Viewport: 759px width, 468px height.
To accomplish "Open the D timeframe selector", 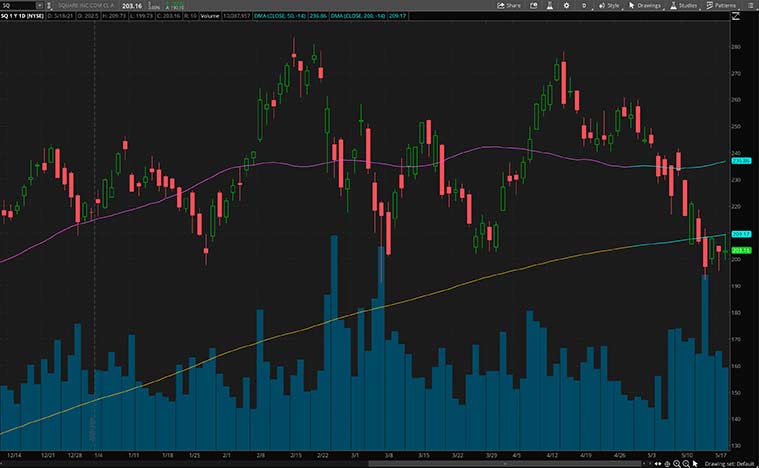I will (x=586, y=5).
